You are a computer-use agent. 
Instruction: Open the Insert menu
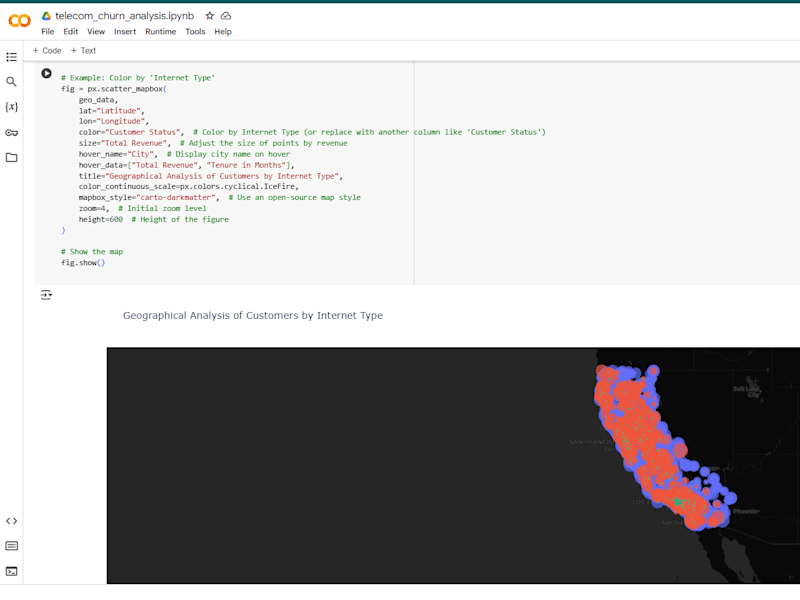click(x=125, y=32)
